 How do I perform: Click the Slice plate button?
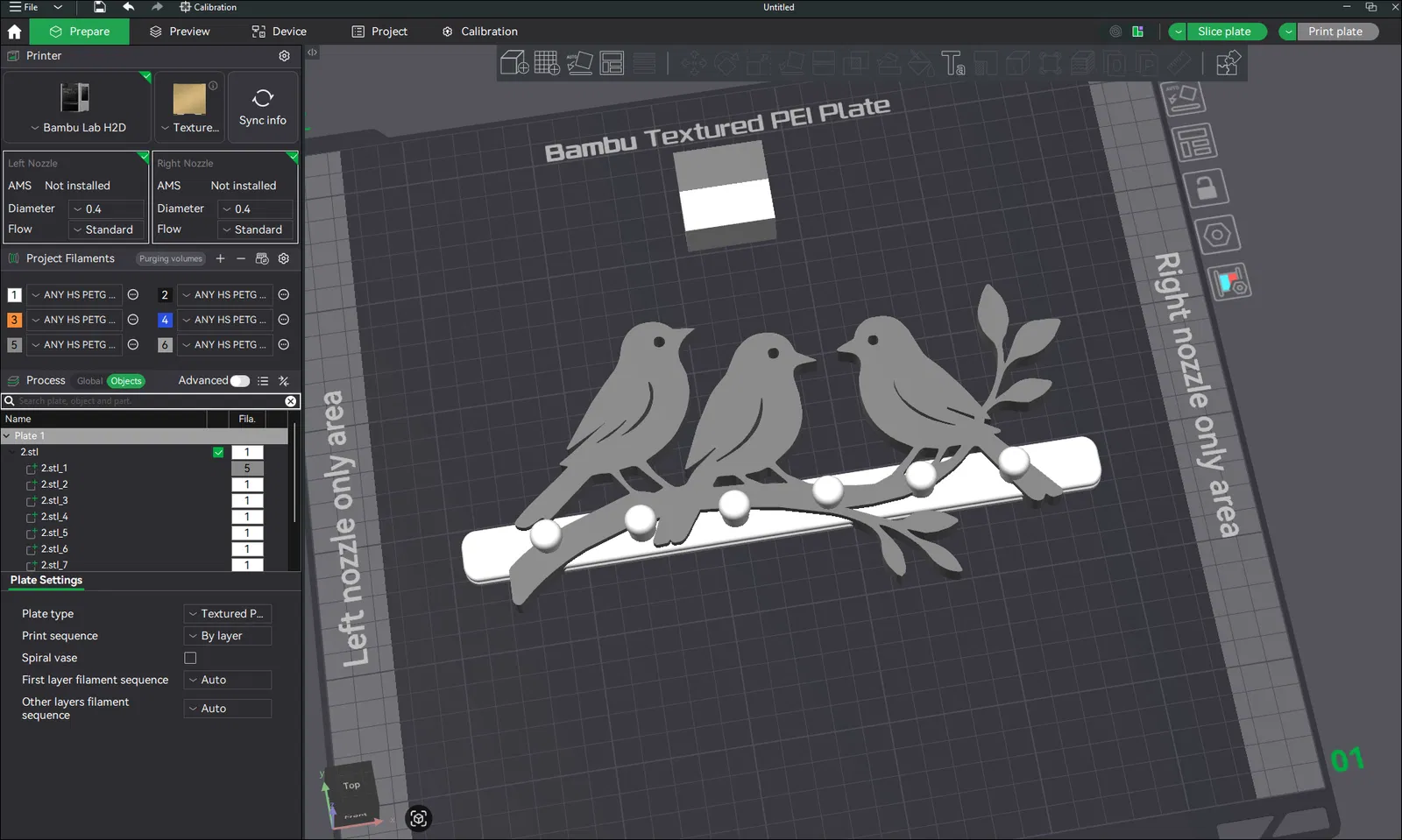click(1225, 32)
